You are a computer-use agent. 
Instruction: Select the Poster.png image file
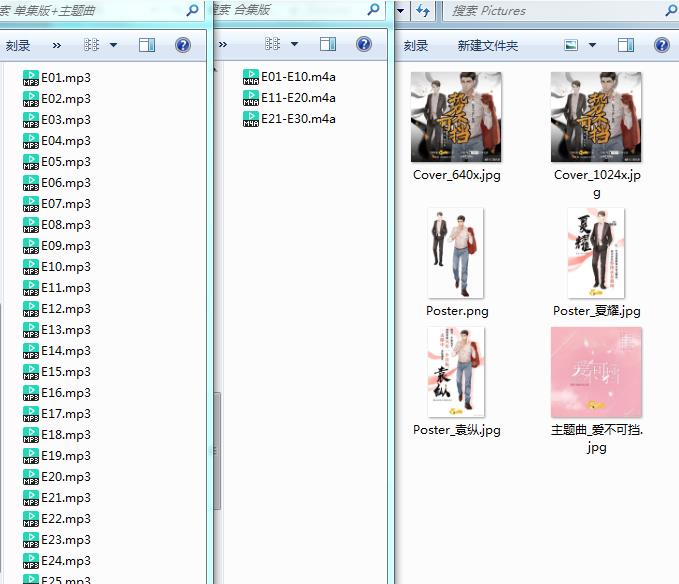(x=456, y=253)
